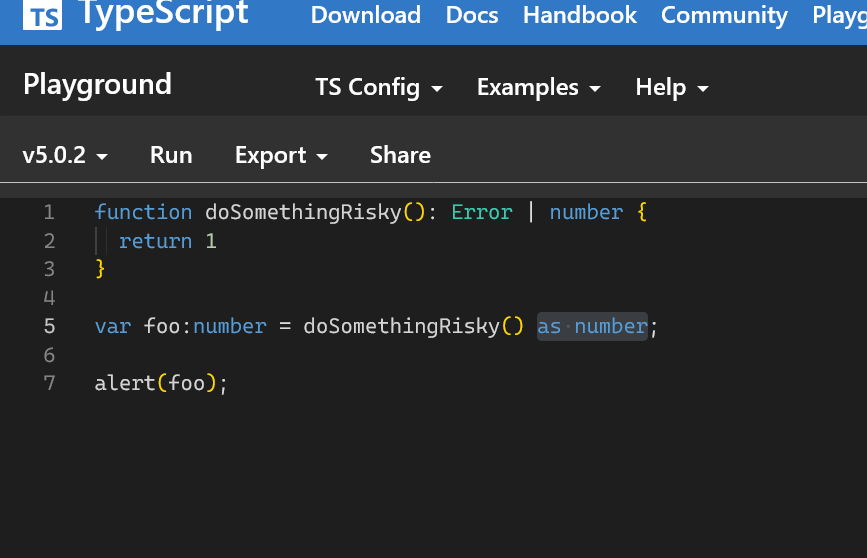The height and width of the screenshot is (558, 867).
Task: Click line number 1 in gutter
Action: click(49, 212)
